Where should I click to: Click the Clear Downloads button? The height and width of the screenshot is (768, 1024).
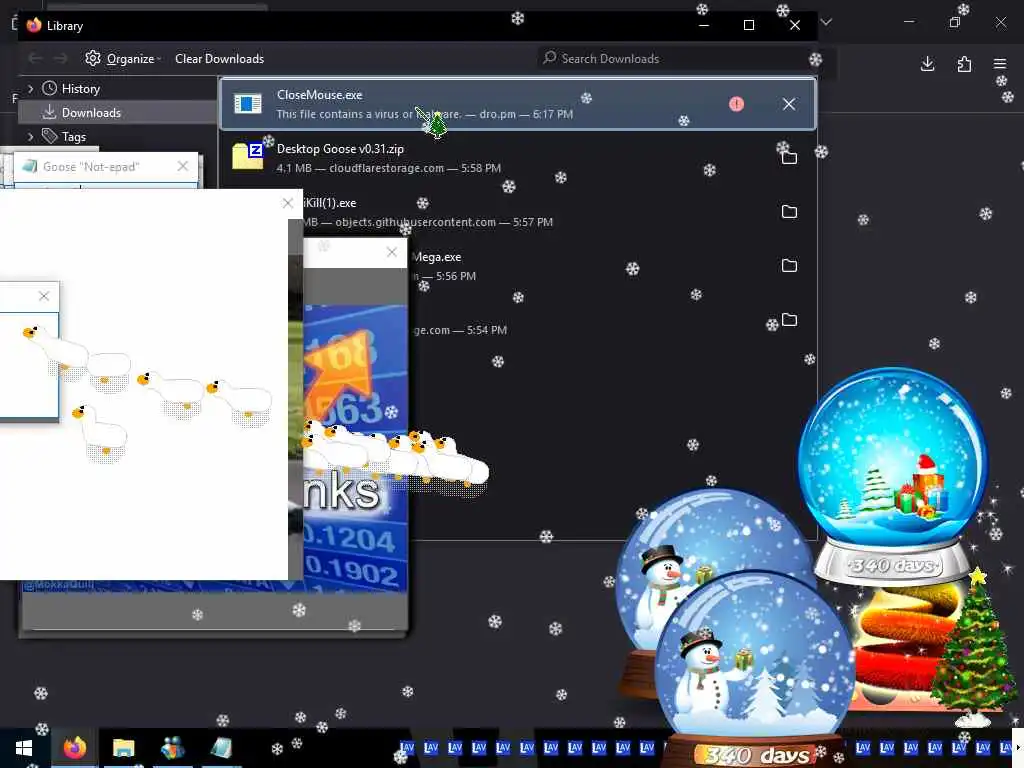[x=219, y=59]
